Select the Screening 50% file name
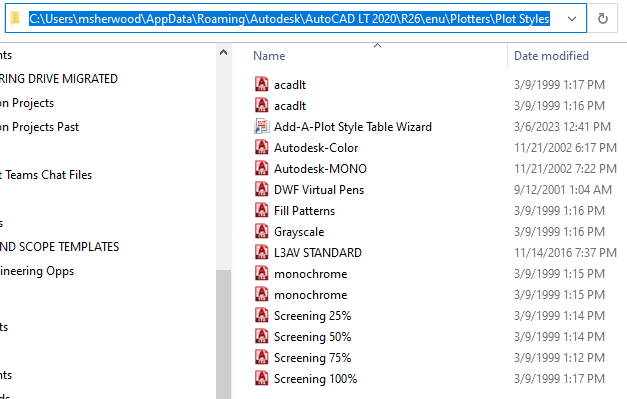This screenshot has height=399, width=627. pyautogui.click(x=312, y=337)
